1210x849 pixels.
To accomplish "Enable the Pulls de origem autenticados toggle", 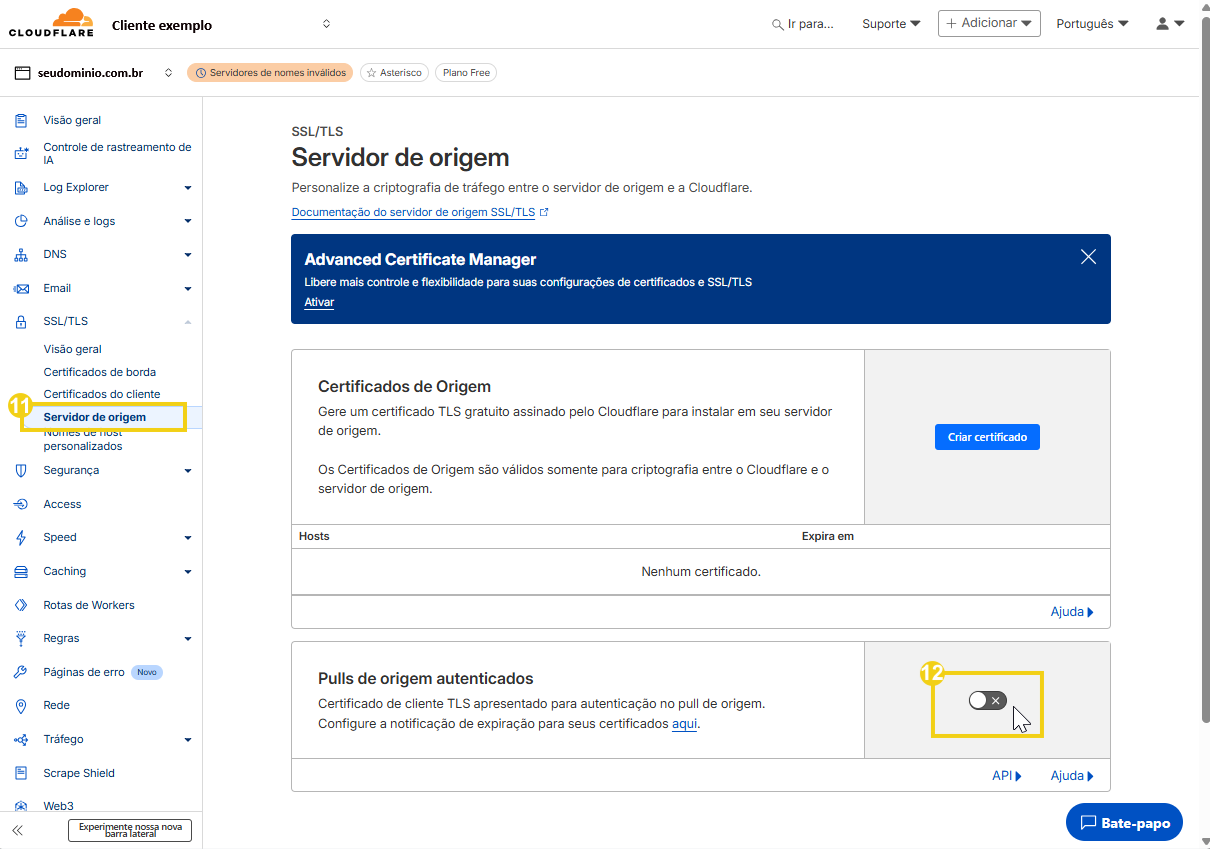I will 986,700.
